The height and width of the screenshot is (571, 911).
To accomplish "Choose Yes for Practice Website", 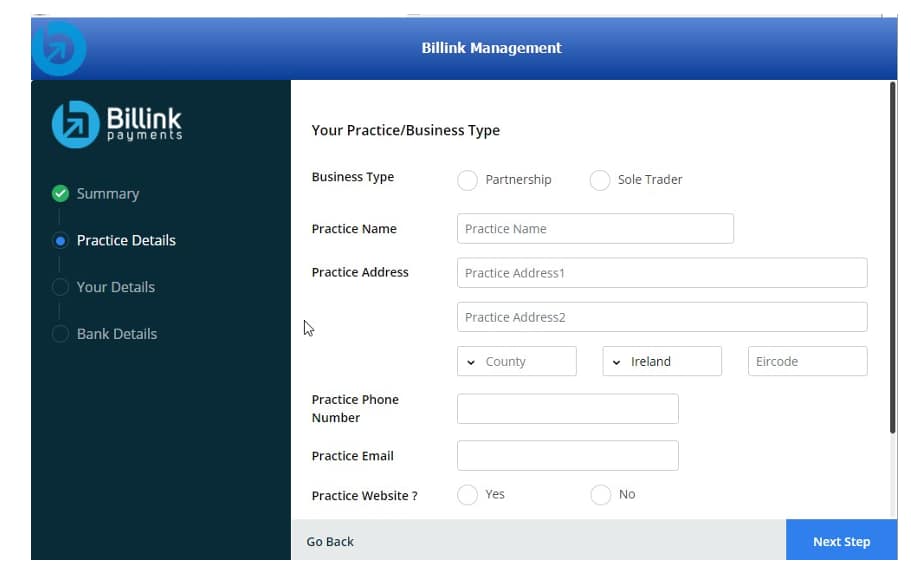I will pos(467,495).
